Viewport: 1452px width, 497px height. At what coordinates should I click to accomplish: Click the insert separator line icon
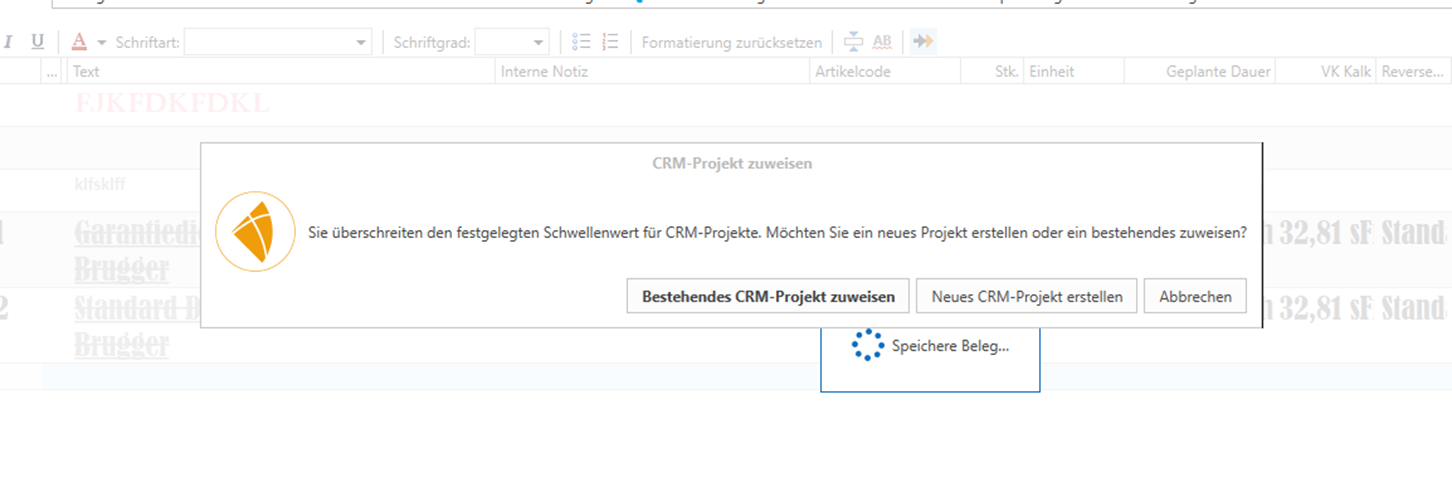(x=853, y=42)
